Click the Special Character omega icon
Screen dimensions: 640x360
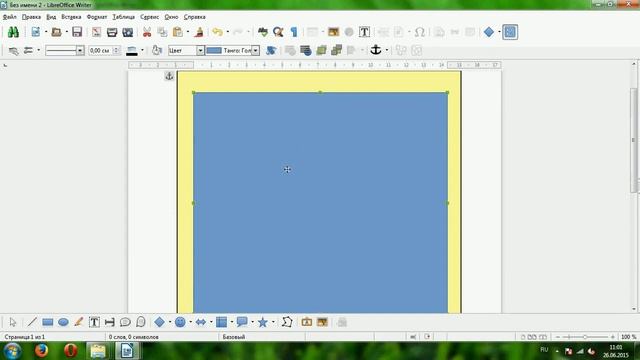pyautogui.click(x=420, y=32)
